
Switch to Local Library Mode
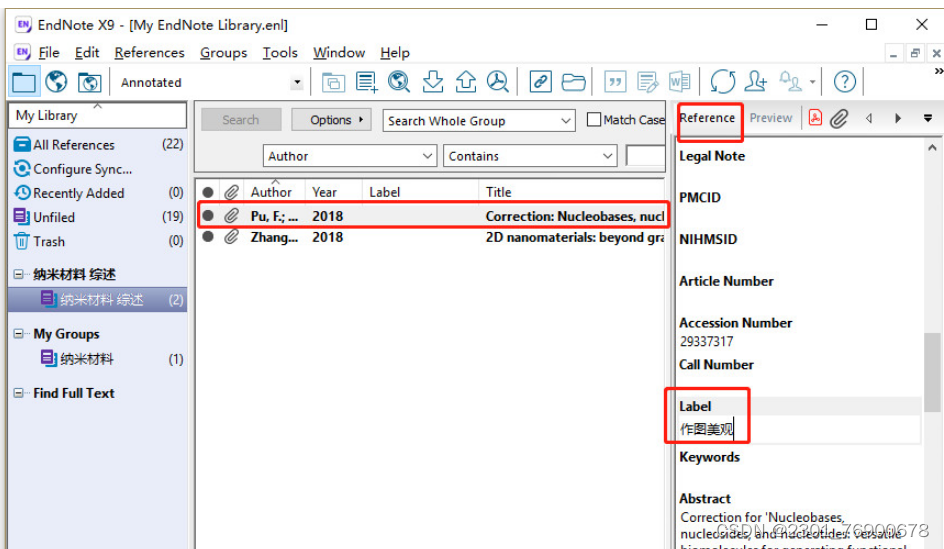pos(24,82)
